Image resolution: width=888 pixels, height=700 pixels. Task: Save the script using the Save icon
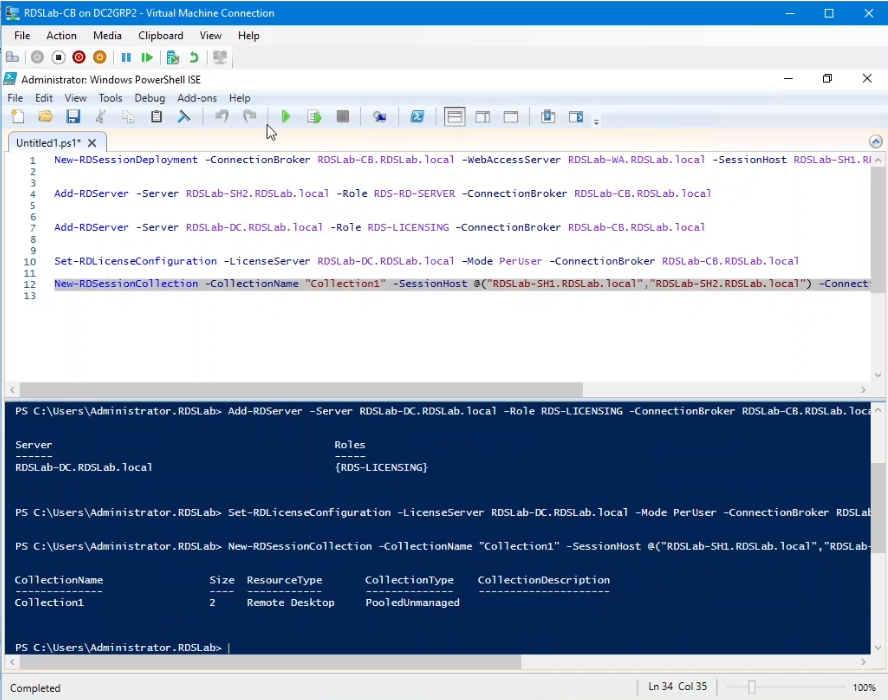(72, 116)
